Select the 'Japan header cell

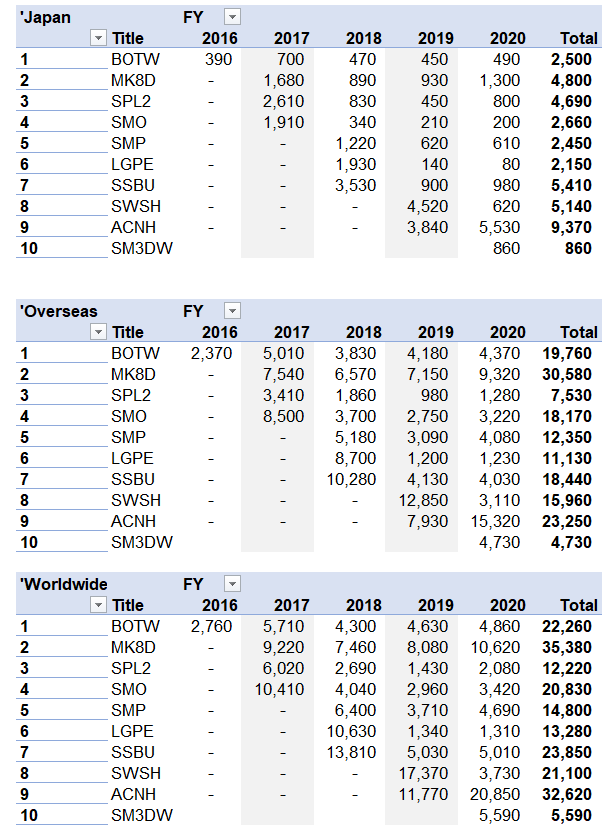click(45, 17)
